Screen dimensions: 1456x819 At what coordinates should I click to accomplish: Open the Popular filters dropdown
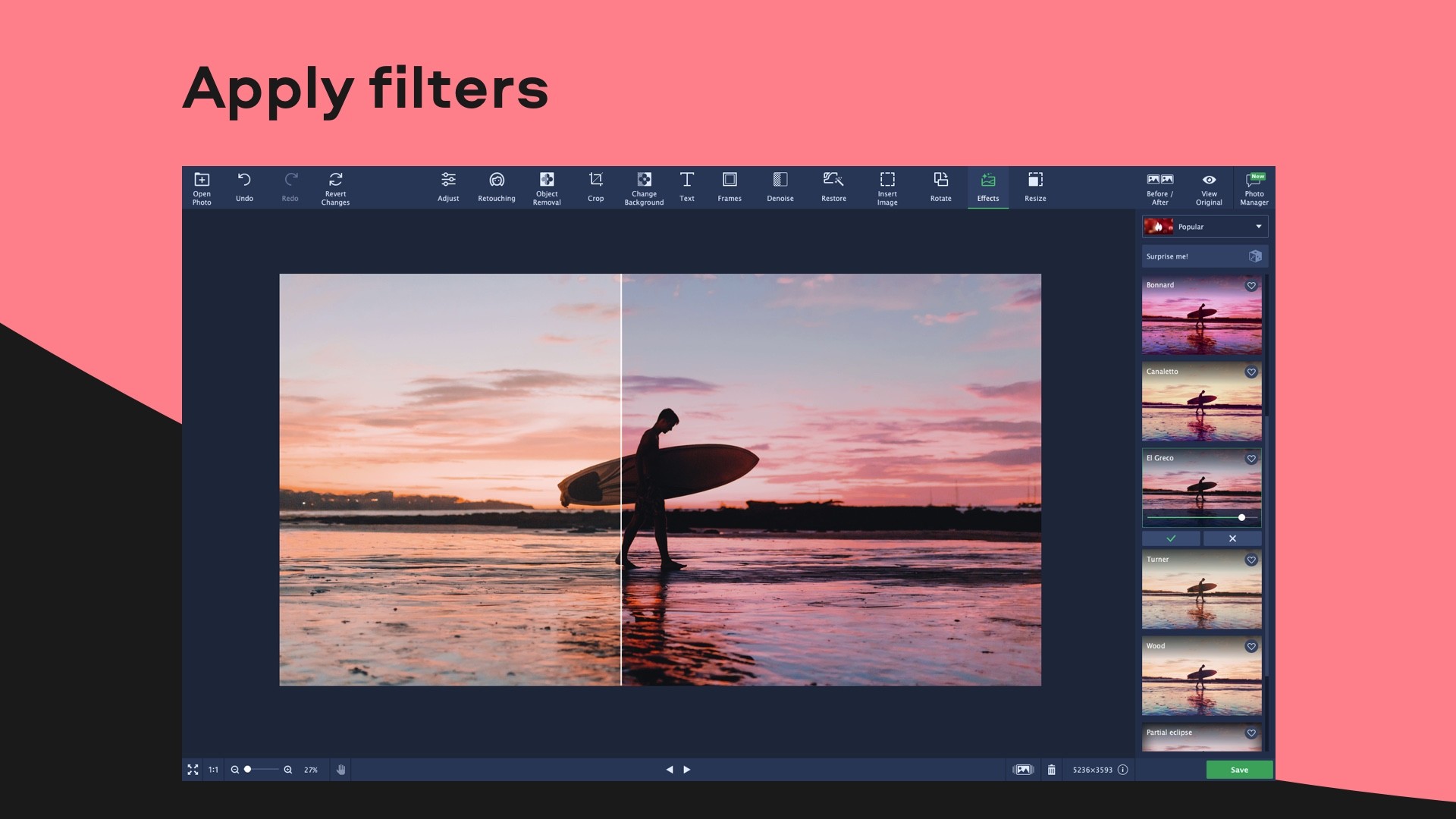(x=1204, y=226)
